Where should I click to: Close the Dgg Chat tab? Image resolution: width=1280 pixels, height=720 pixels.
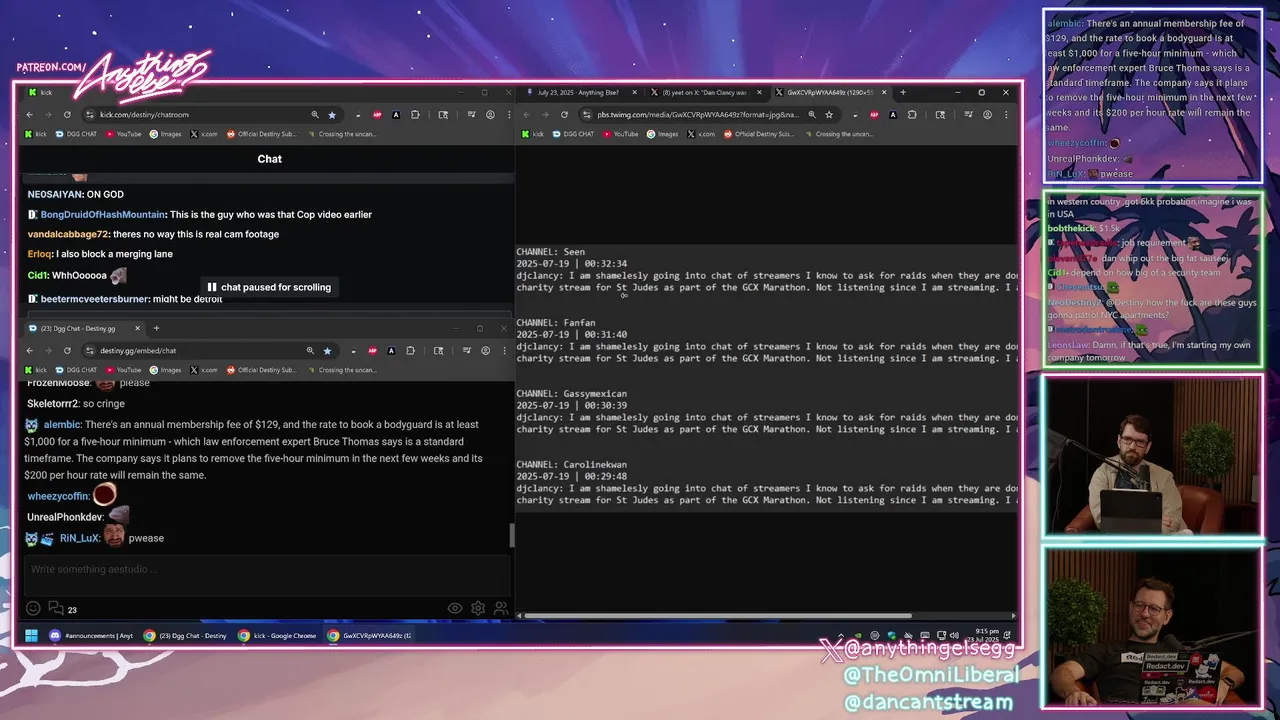pyautogui.click(x=138, y=328)
